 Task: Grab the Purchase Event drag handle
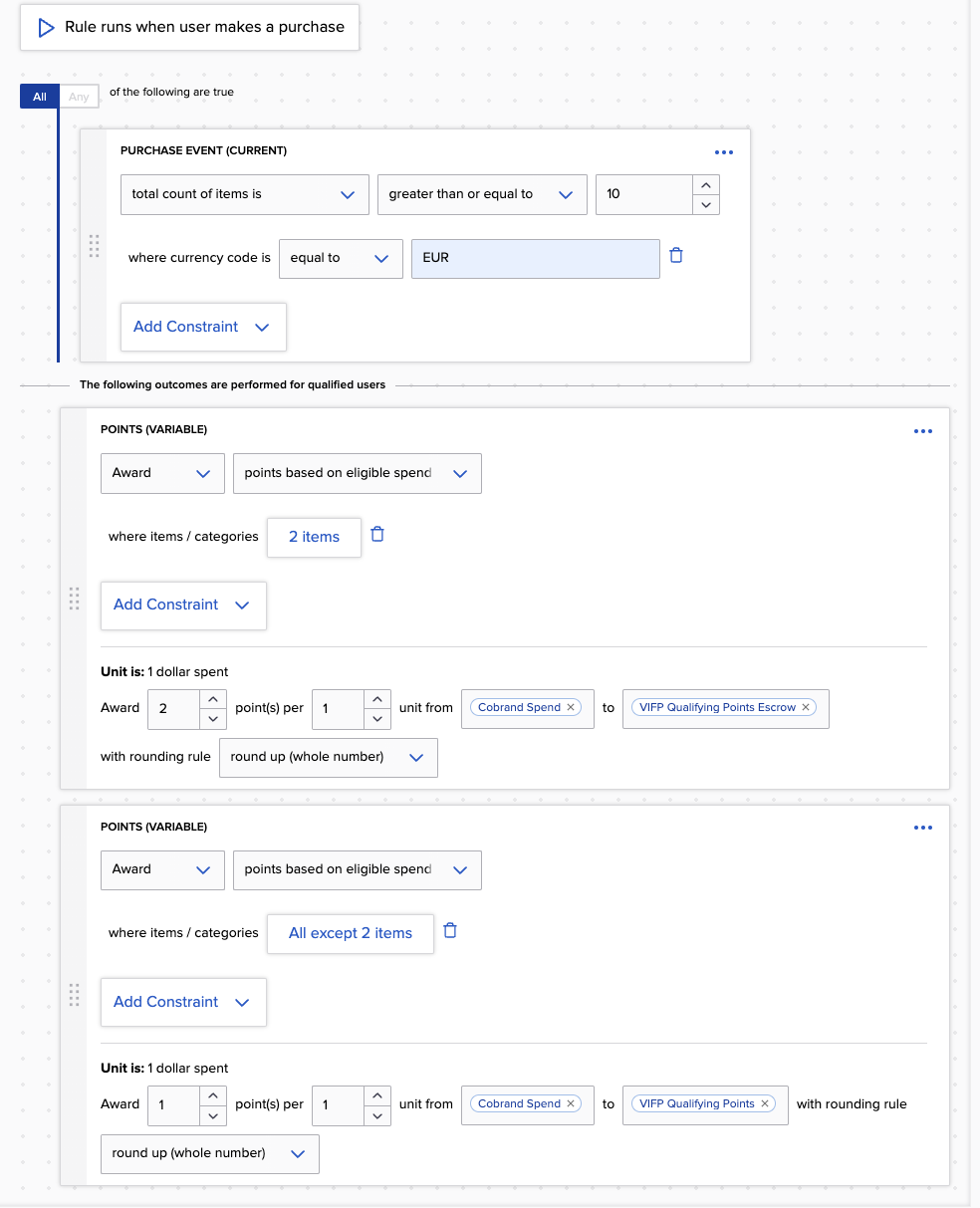tap(94, 246)
